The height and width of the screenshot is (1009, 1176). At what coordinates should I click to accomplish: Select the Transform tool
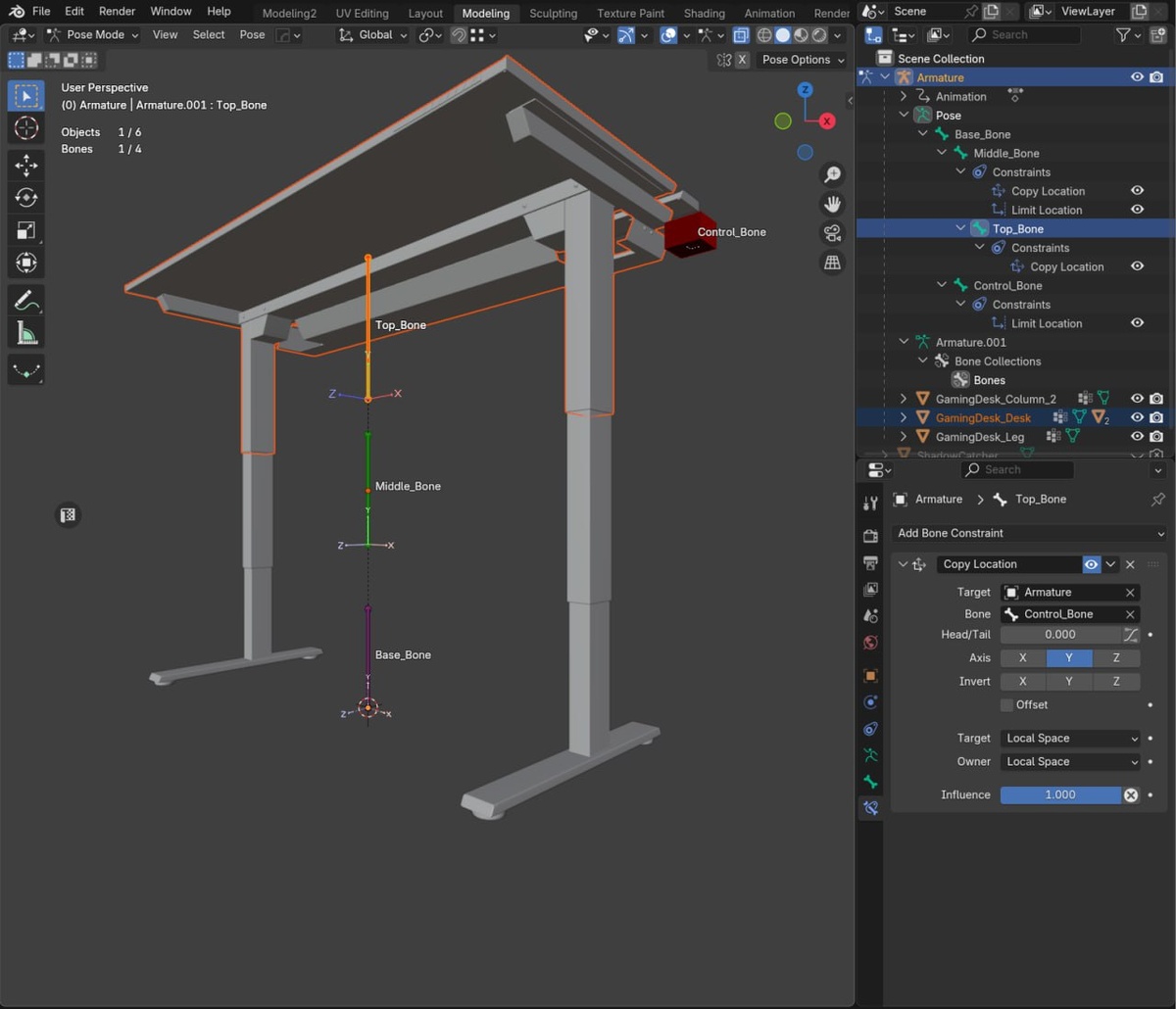(26, 263)
